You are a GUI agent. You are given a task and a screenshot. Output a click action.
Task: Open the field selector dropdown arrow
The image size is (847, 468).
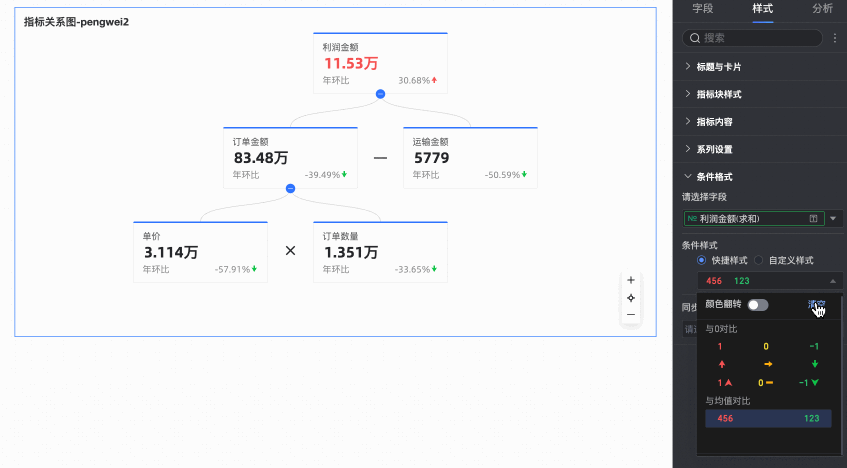(x=834, y=218)
